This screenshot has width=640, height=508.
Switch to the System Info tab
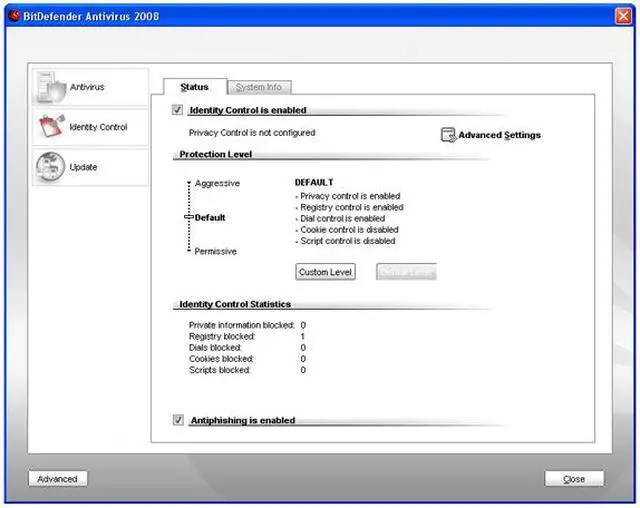259,88
